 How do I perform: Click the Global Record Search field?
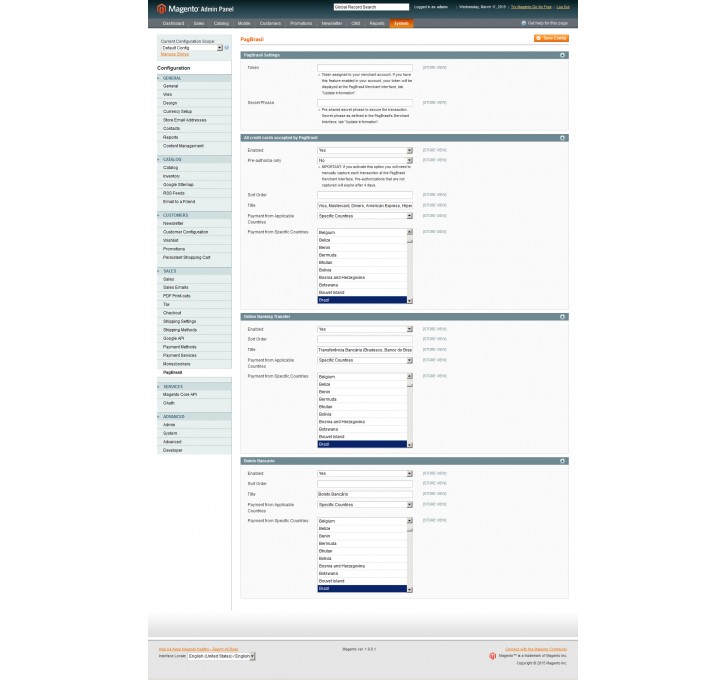click(371, 7)
